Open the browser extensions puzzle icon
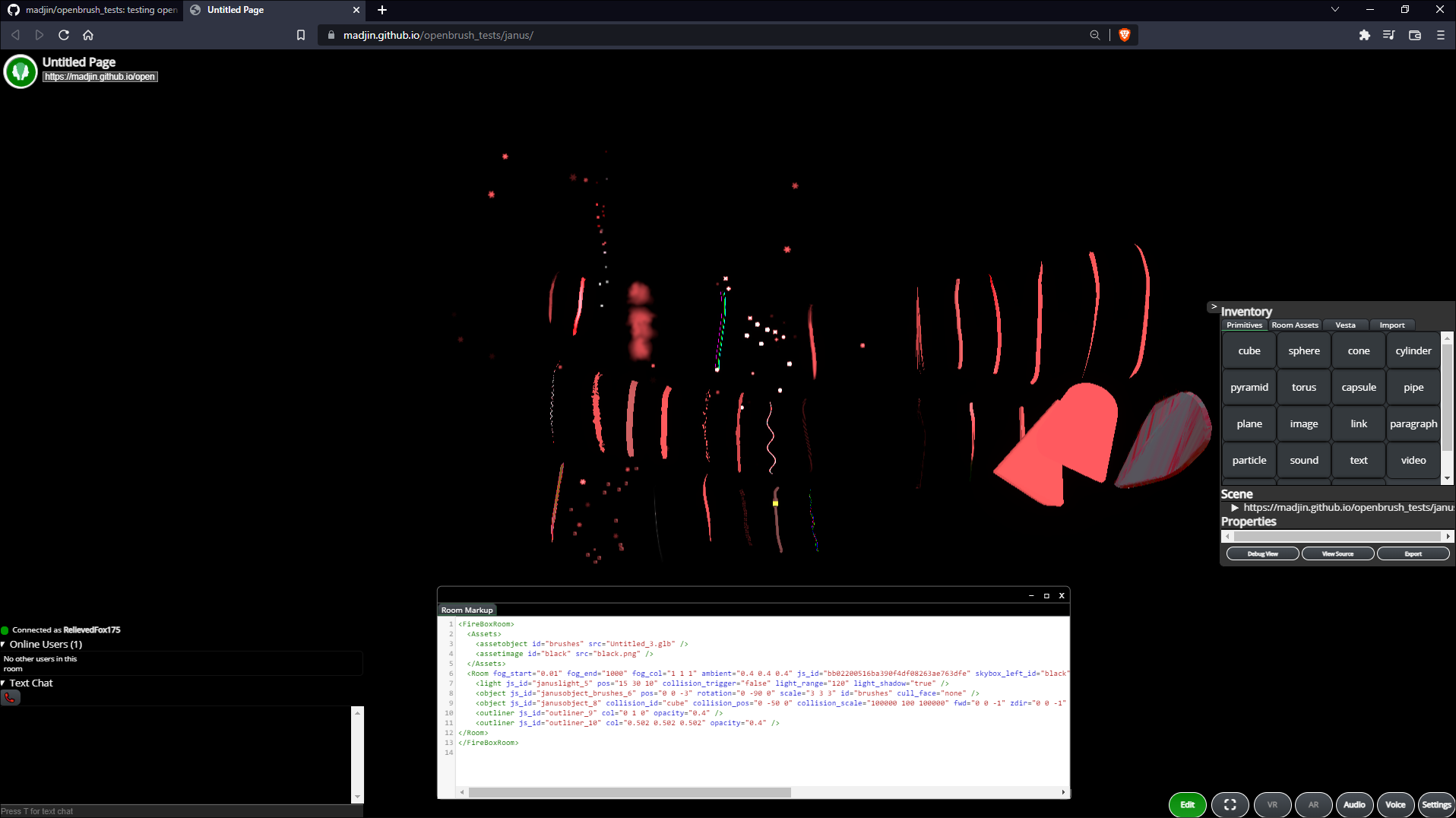The width and height of the screenshot is (1456, 818). click(1364, 35)
